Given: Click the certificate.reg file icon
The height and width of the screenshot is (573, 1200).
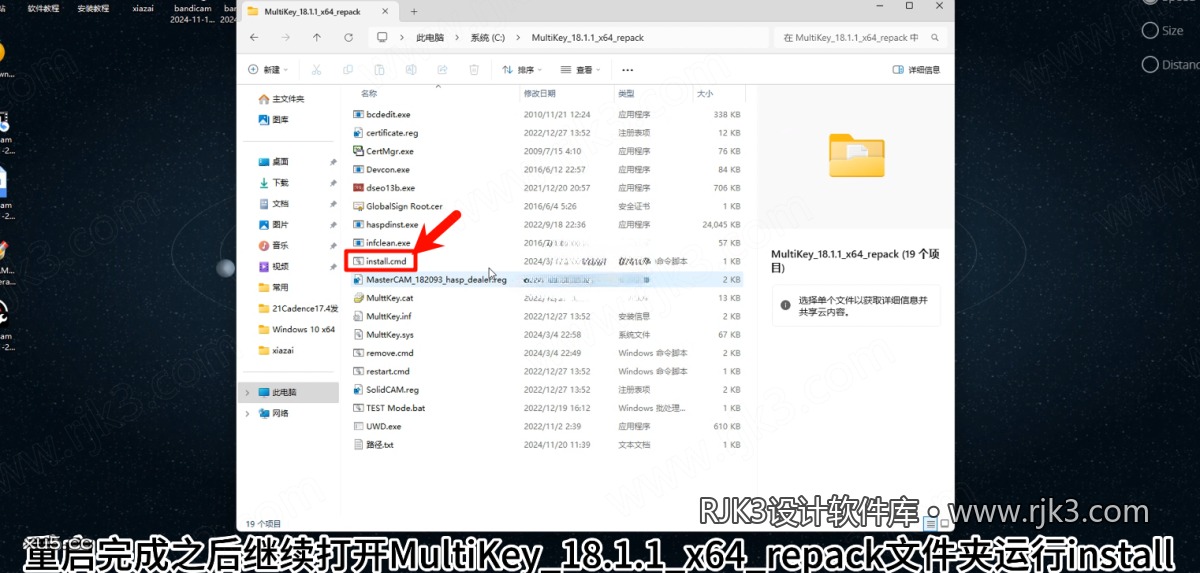Looking at the screenshot, I should [x=359, y=132].
